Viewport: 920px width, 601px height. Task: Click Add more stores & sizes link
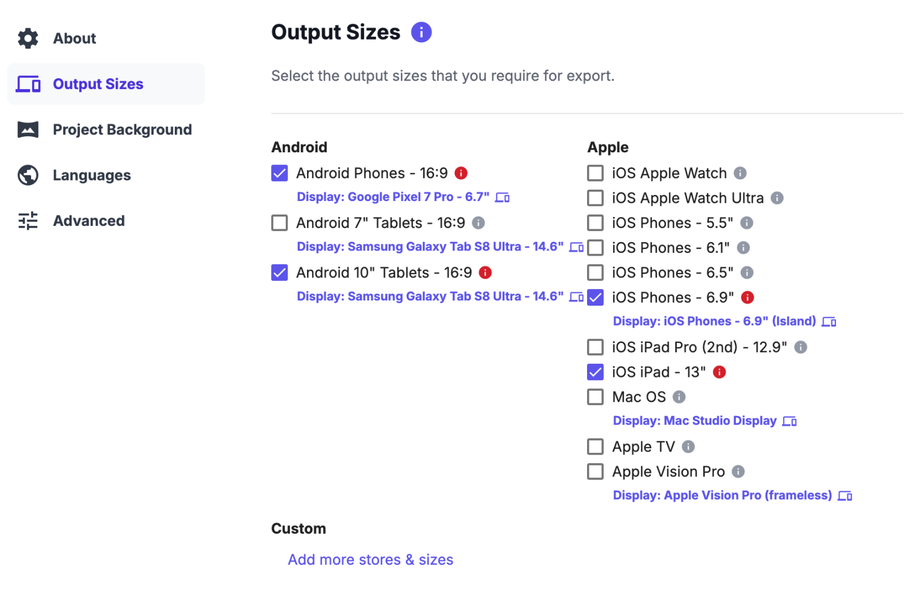[370, 560]
